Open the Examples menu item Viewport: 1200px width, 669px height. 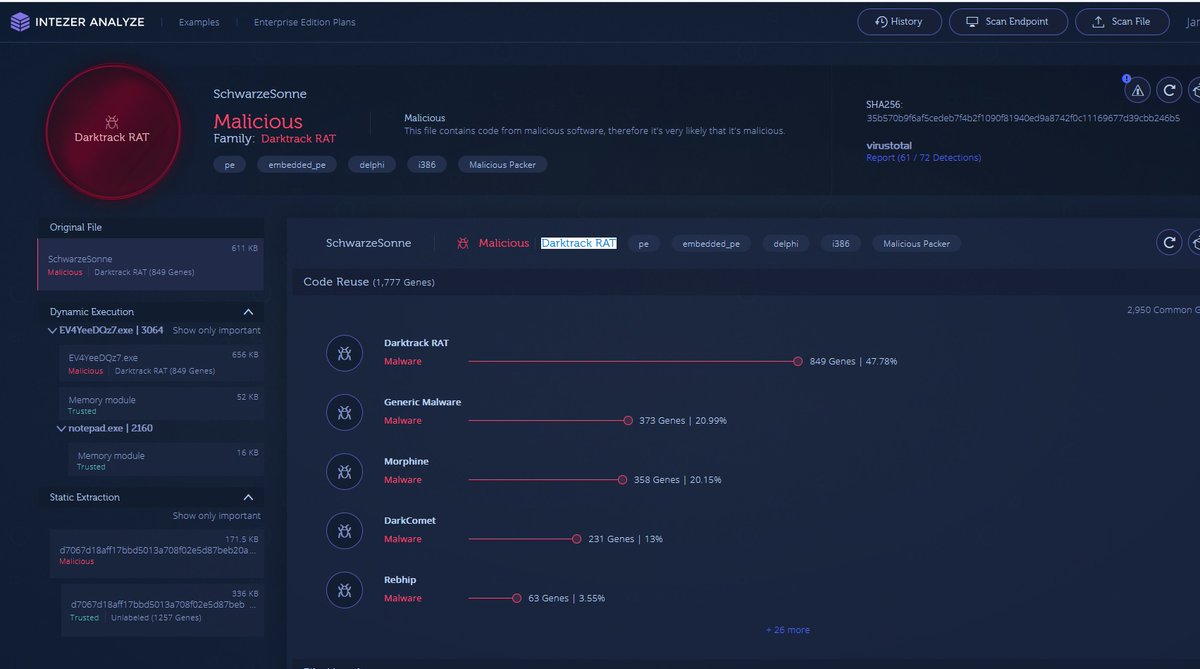tap(199, 22)
